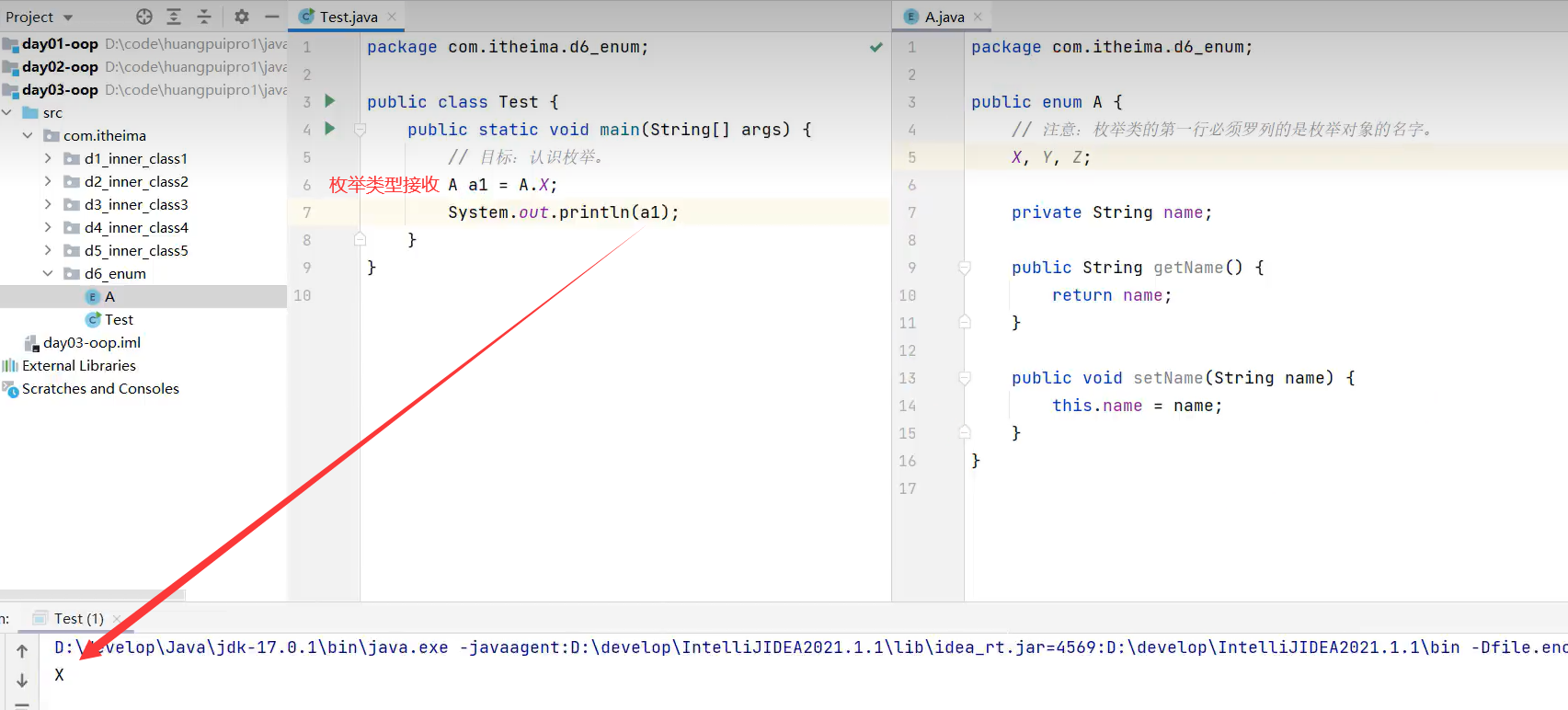The height and width of the screenshot is (710, 1568).
Task: Click the Expand All icon in Project toolbar
Action: coord(174,17)
